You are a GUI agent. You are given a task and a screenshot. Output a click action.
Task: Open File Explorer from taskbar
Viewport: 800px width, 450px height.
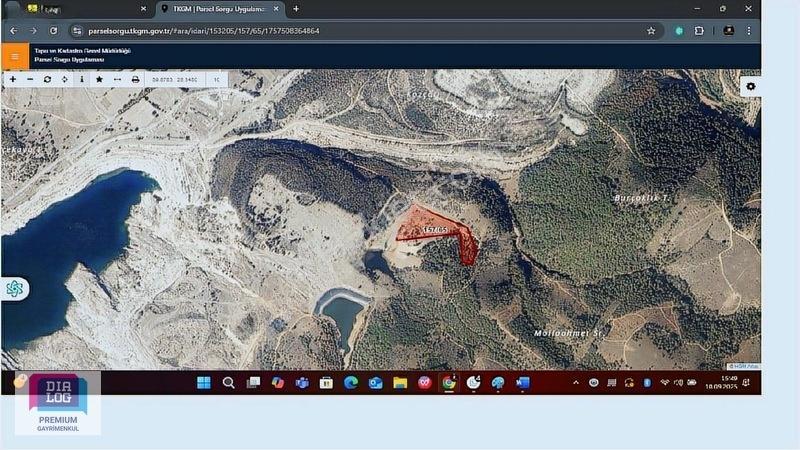(400, 383)
